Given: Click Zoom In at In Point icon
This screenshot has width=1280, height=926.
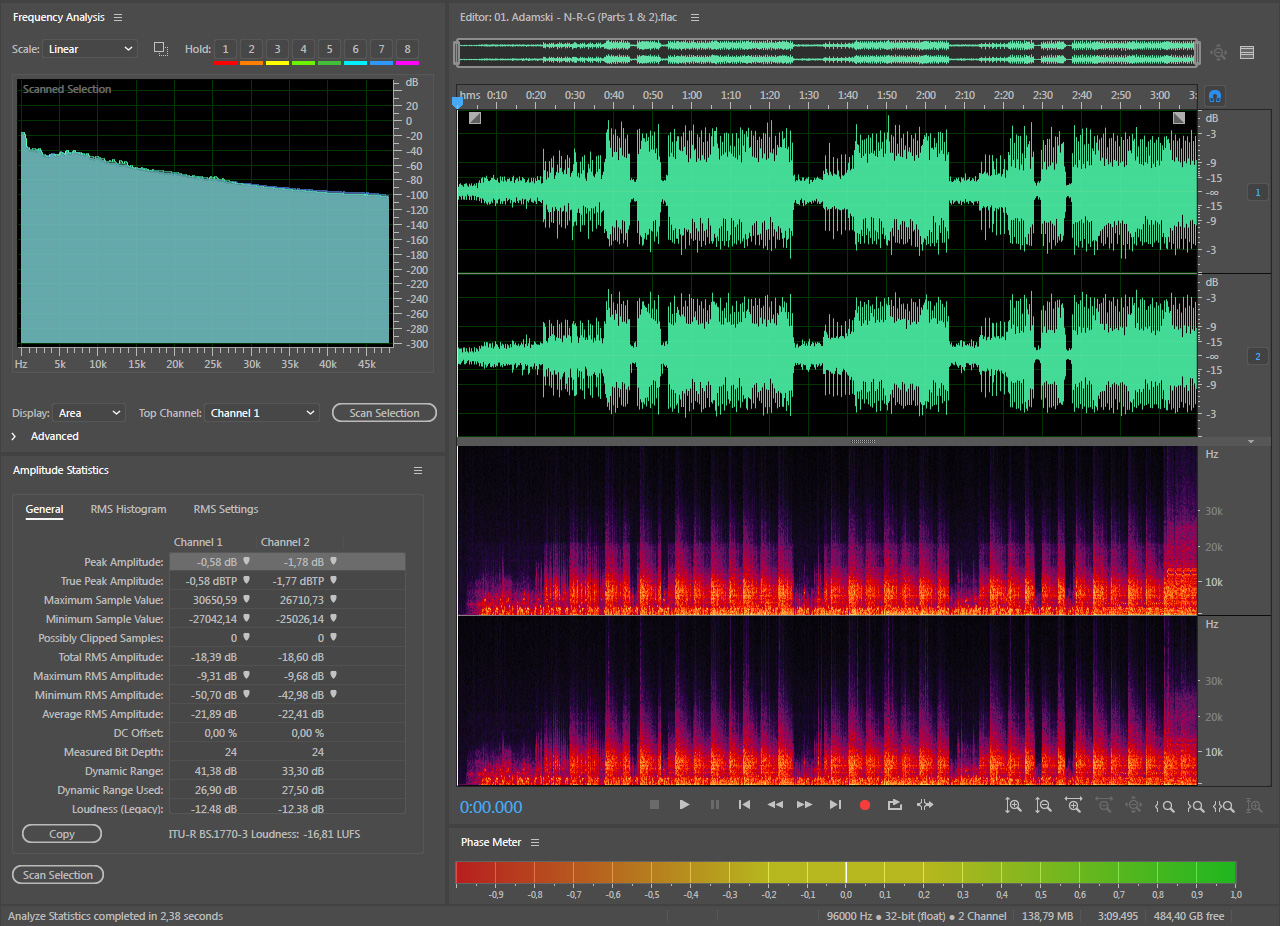Looking at the screenshot, I should [1164, 806].
